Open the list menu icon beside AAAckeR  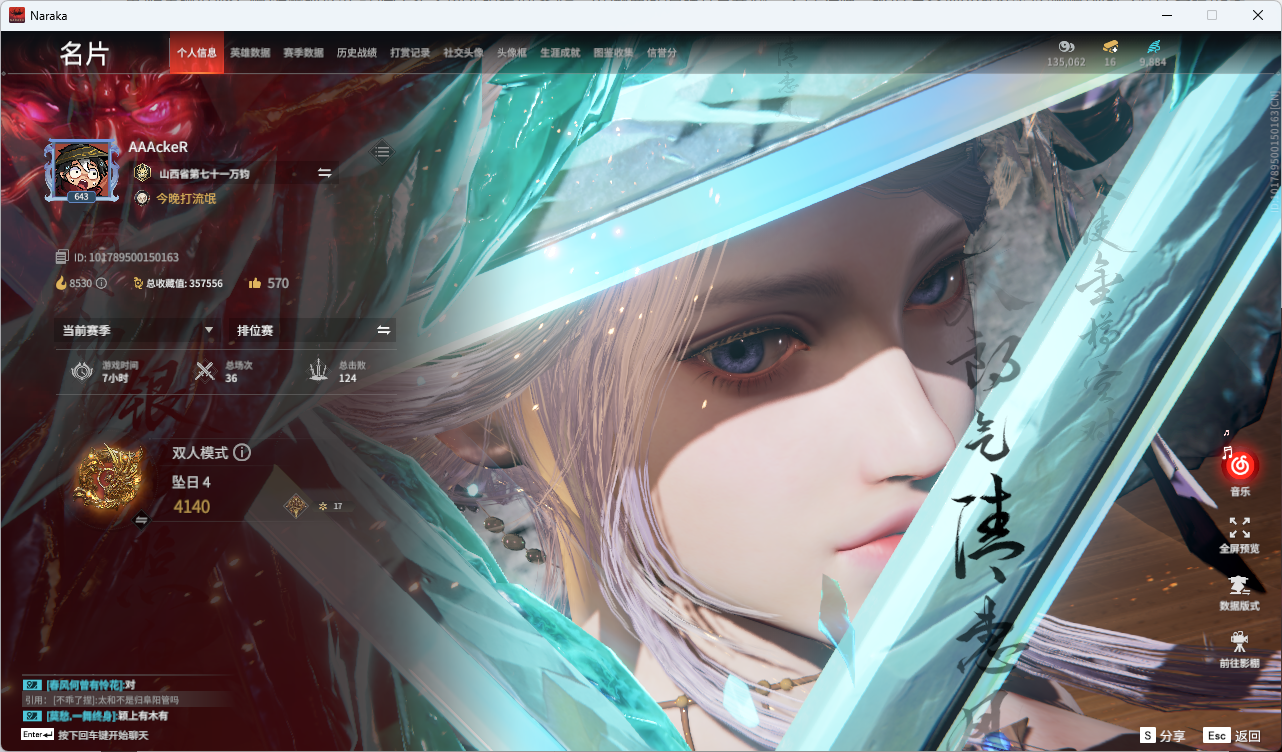point(382,152)
